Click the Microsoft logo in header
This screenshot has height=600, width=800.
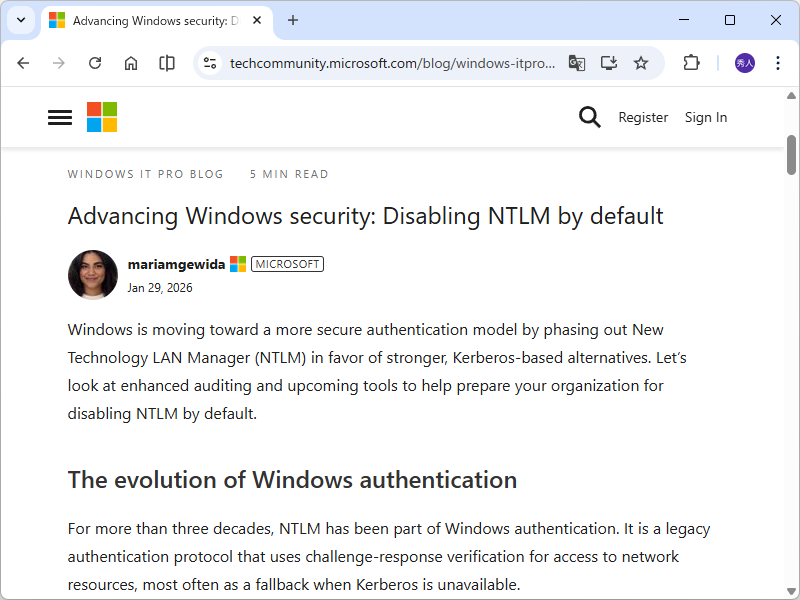102,117
